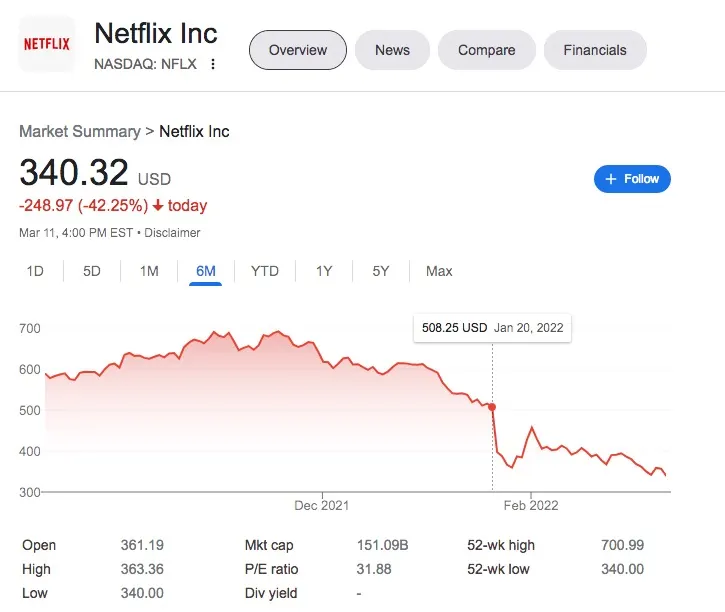
Task: Select the Max time range
Action: [439, 271]
